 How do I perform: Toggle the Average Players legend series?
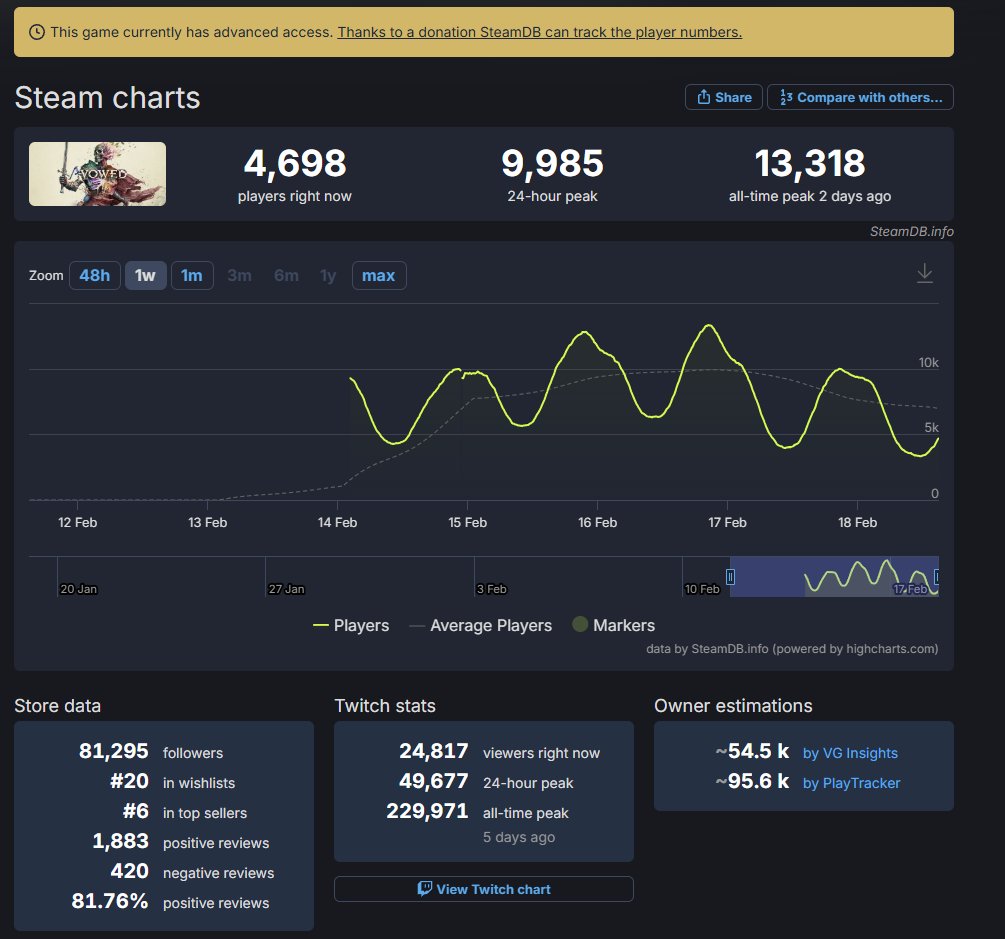[x=481, y=626]
